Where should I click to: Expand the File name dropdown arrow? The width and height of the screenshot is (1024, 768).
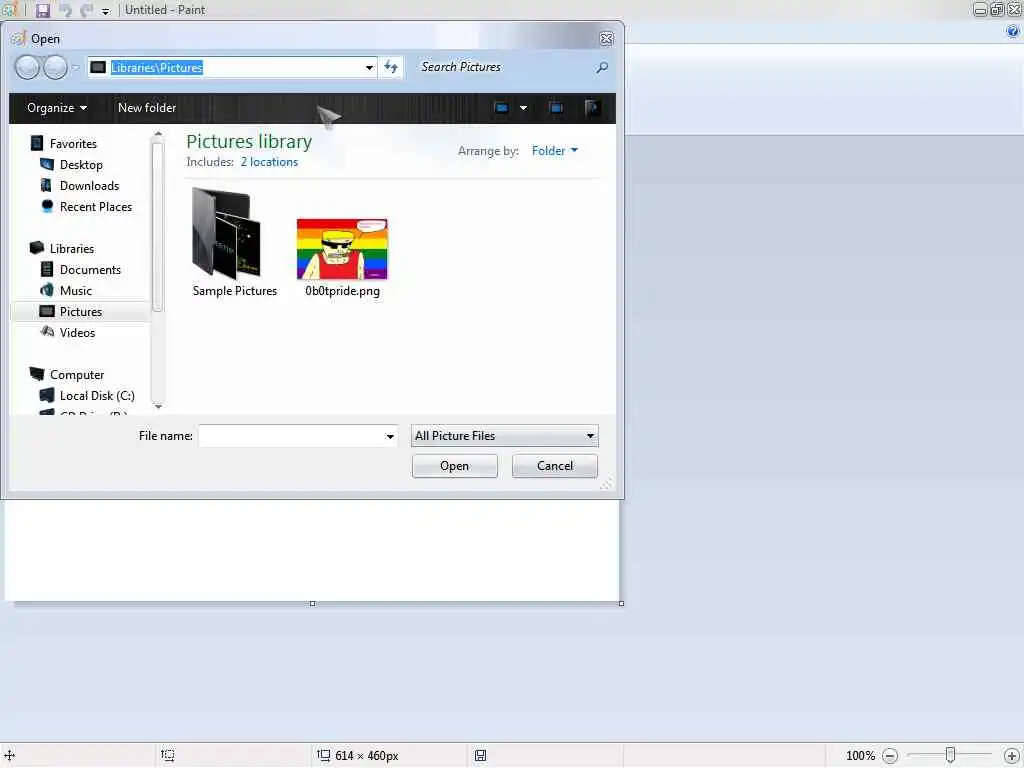[x=390, y=436]
